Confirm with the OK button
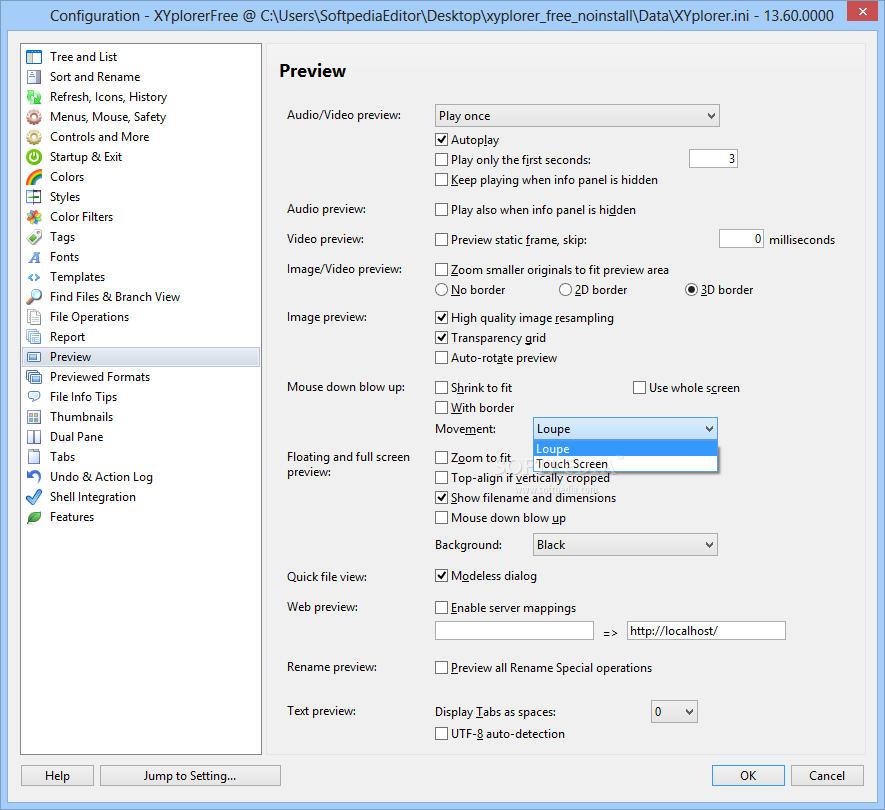Image resolution: width=885 pixels, height=810 pixels. 748,776
